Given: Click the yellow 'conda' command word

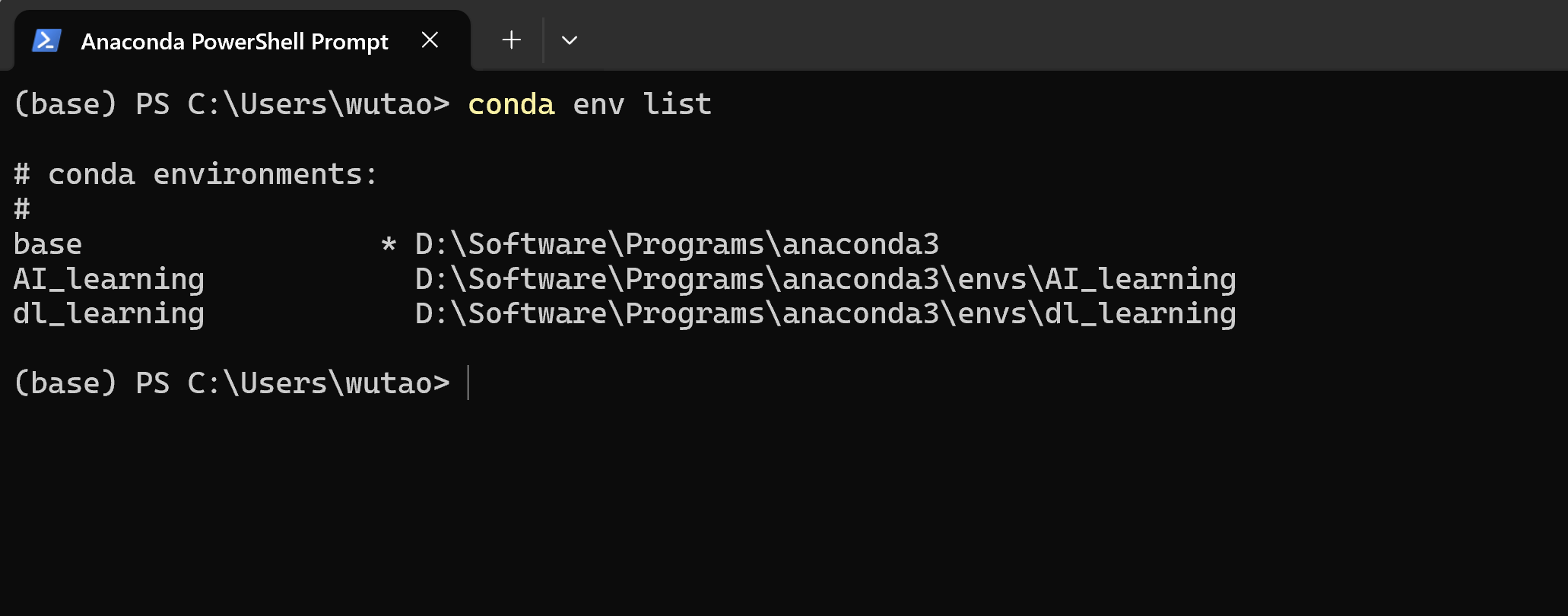Looking at the screenshot, I should (x=511, y=105).
